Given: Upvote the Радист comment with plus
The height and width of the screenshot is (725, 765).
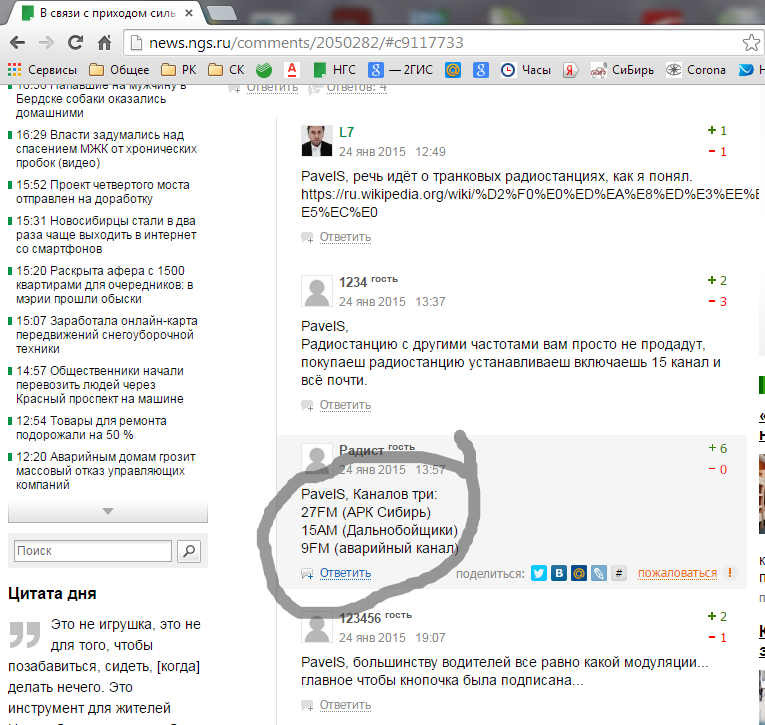Looking at the screenshot, I should 712,449.
